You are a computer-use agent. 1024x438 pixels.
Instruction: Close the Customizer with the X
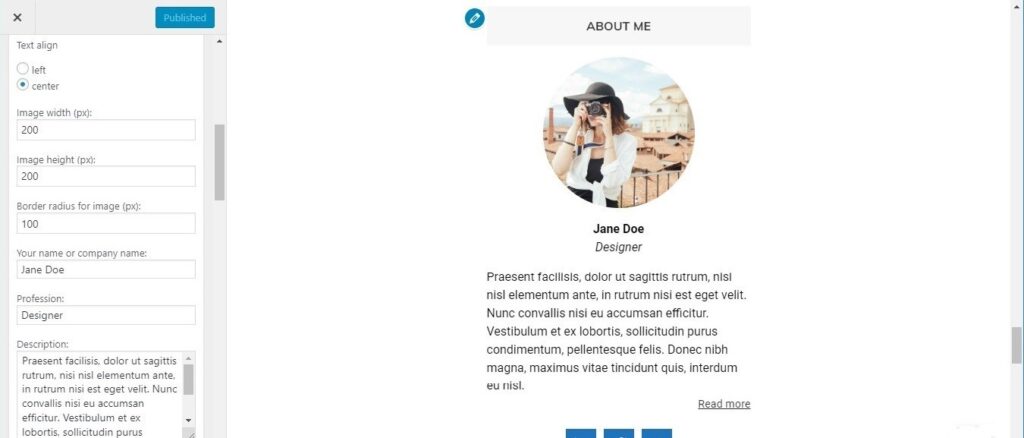(17, 18)
